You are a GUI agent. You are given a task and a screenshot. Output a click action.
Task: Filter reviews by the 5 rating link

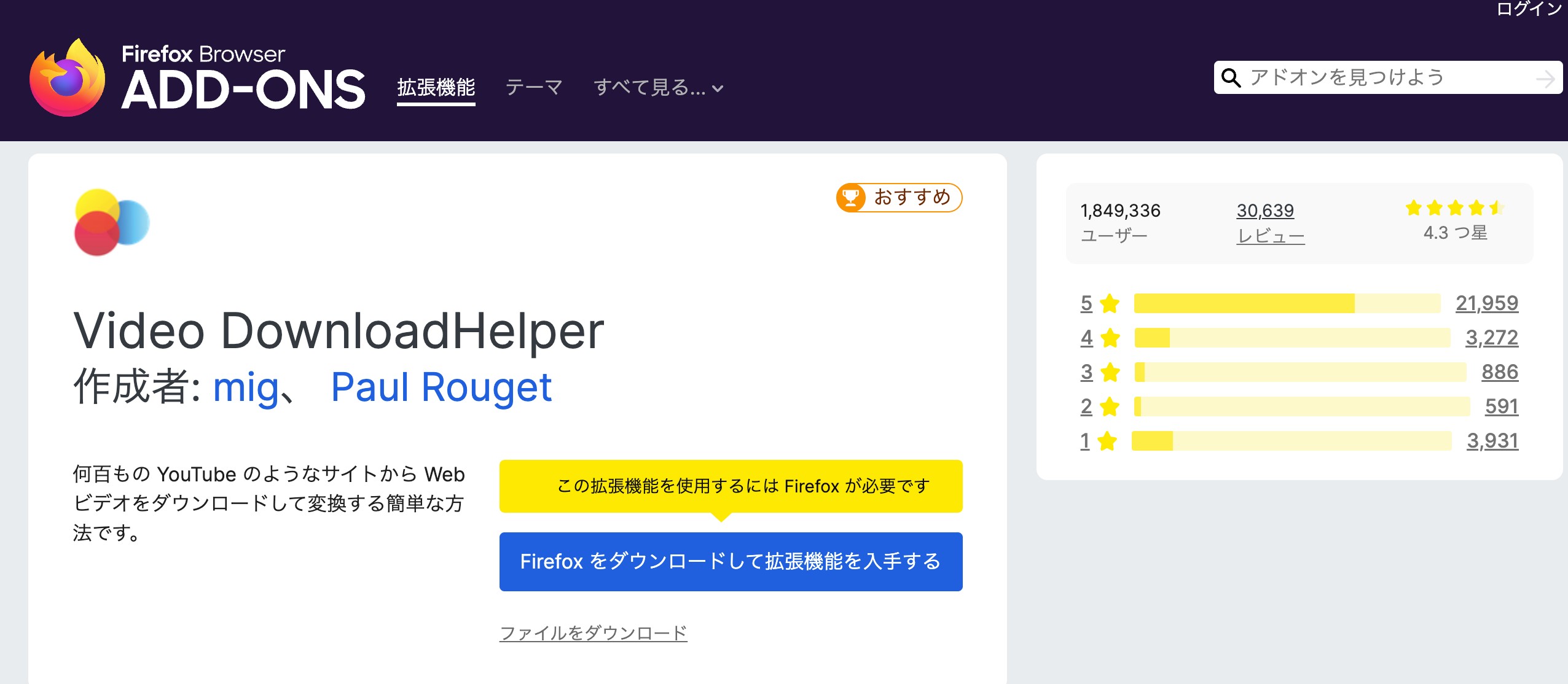[1086, 303]
